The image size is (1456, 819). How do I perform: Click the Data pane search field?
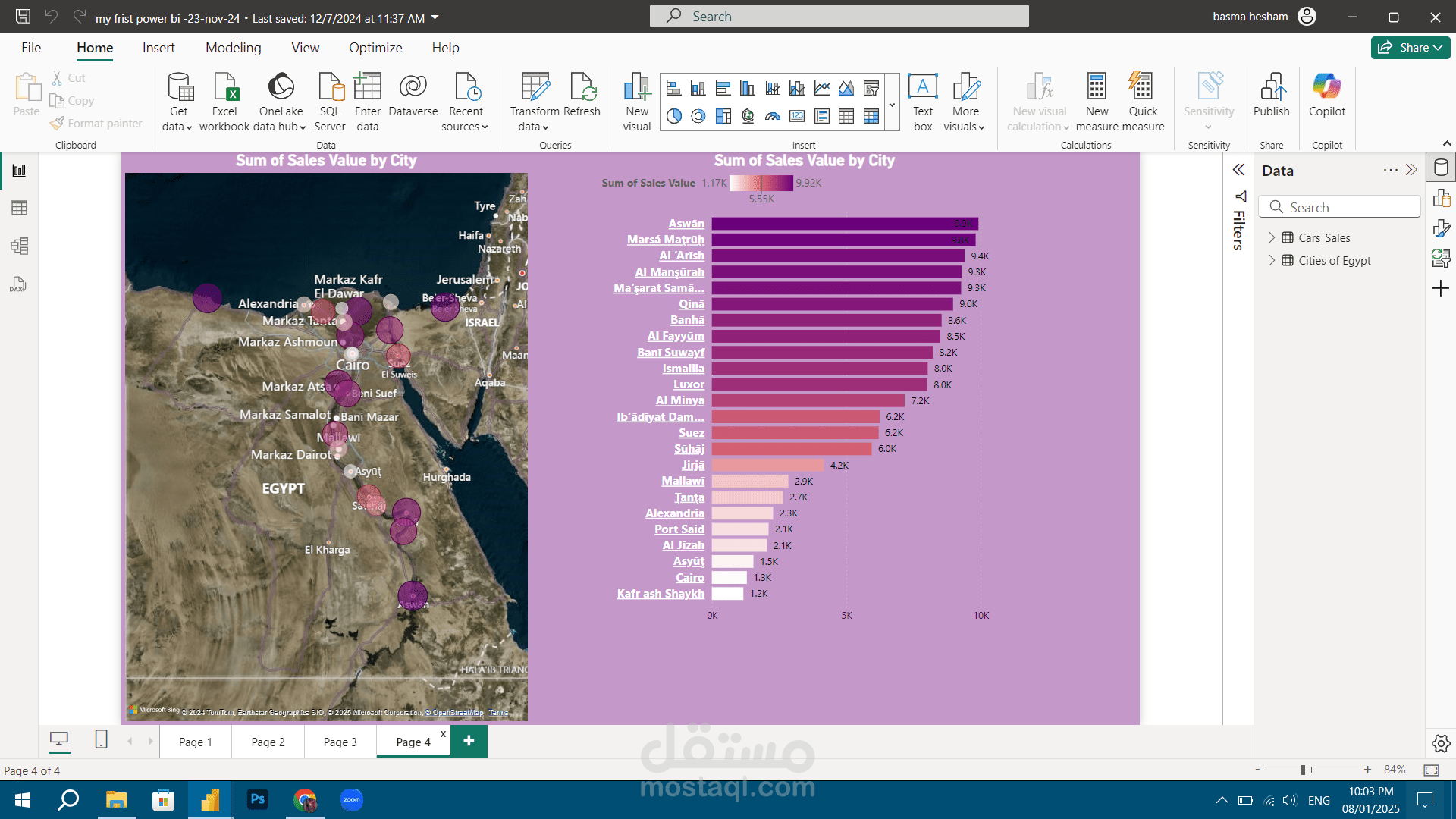point(1339,207)
